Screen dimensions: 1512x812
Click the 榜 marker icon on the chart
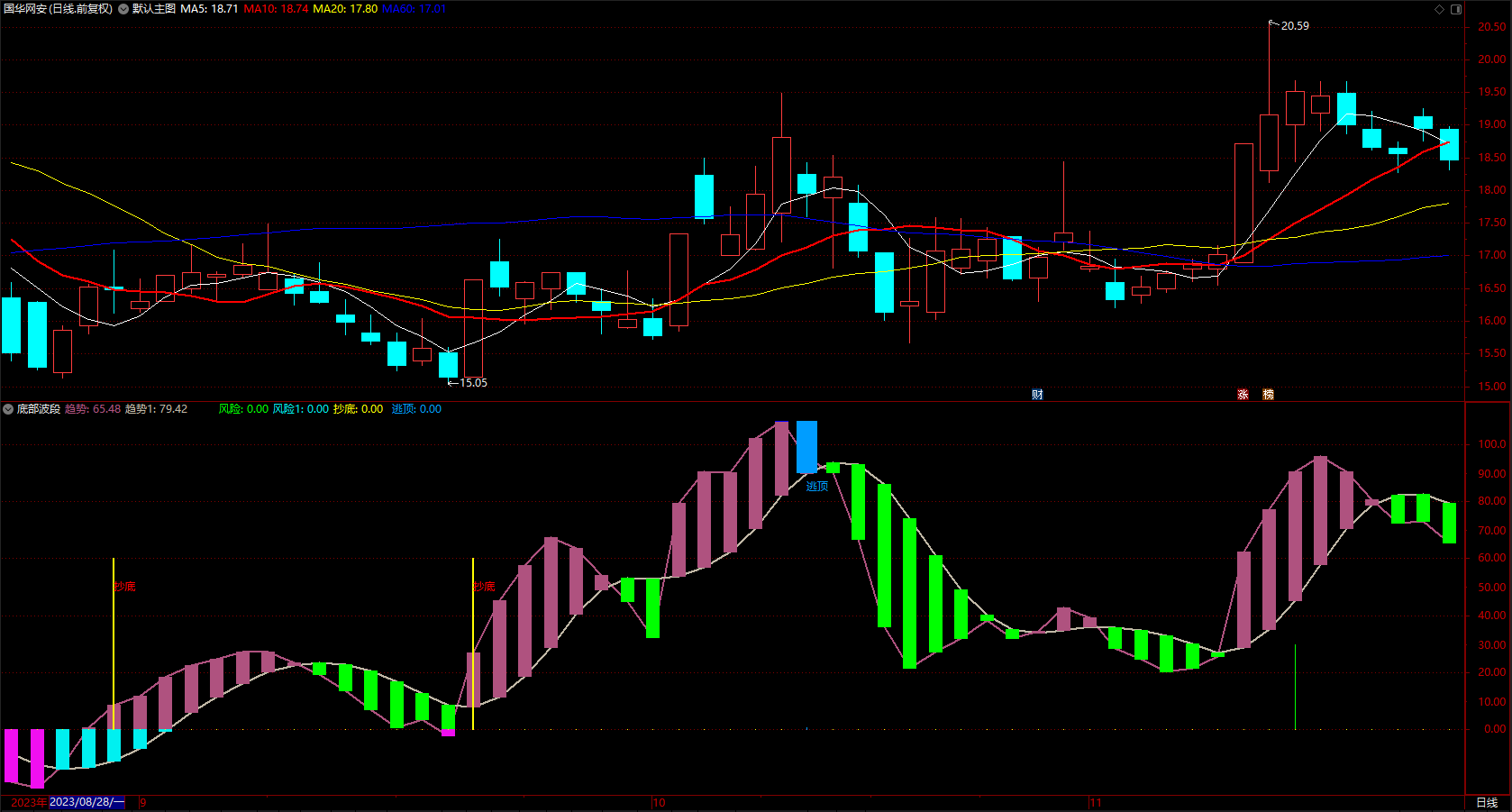1268,395
